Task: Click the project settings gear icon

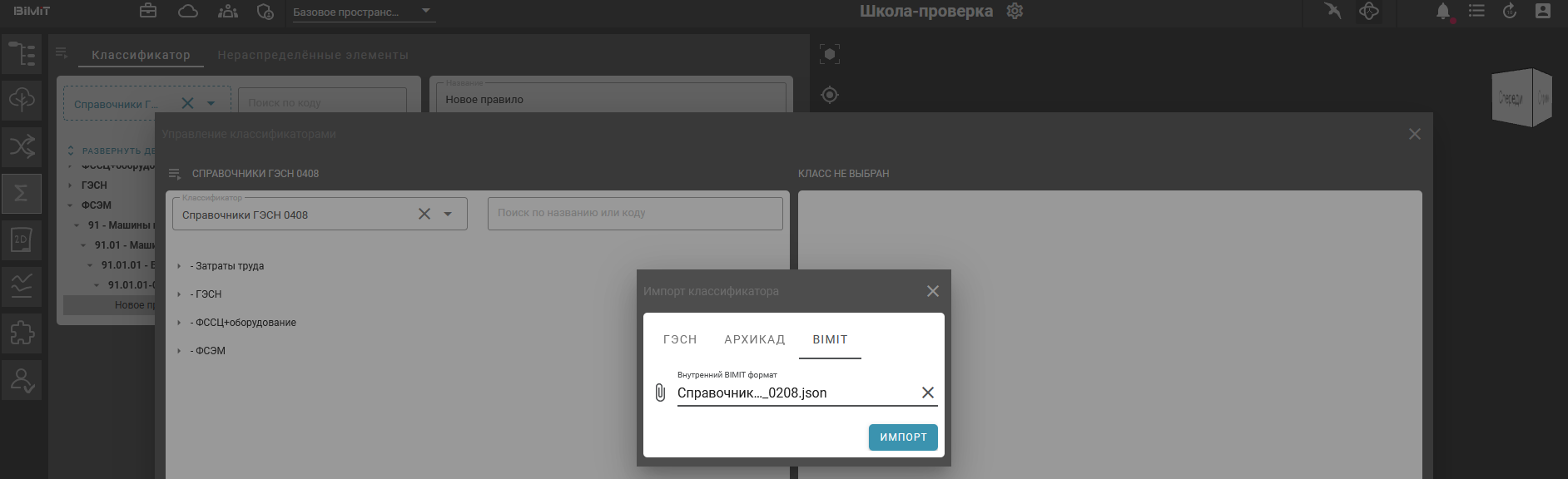Action: (1015, 12)
